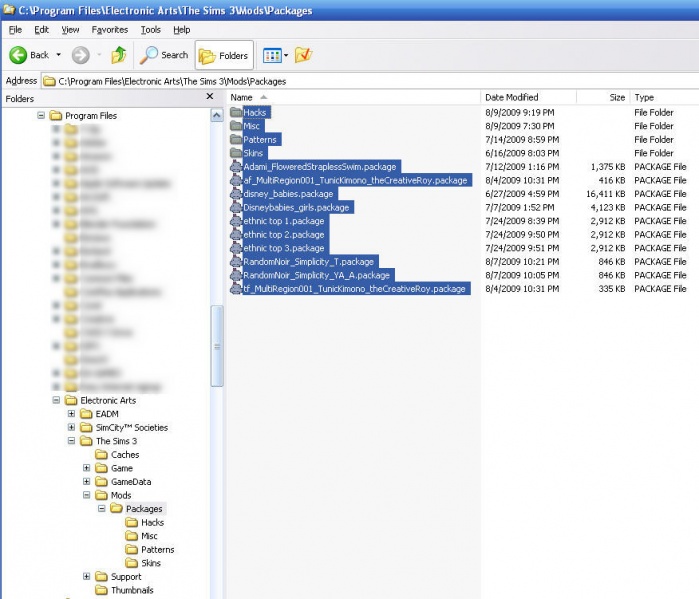Click RandomNoir_Simplicity_T.package file icon
The image size is (699, 599).
click(x=236, y=261)
